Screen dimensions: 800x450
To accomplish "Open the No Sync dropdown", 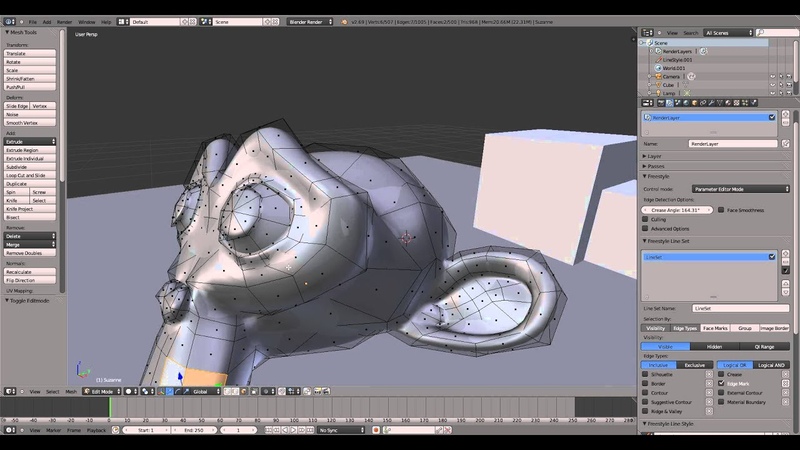I will [341, 430].
